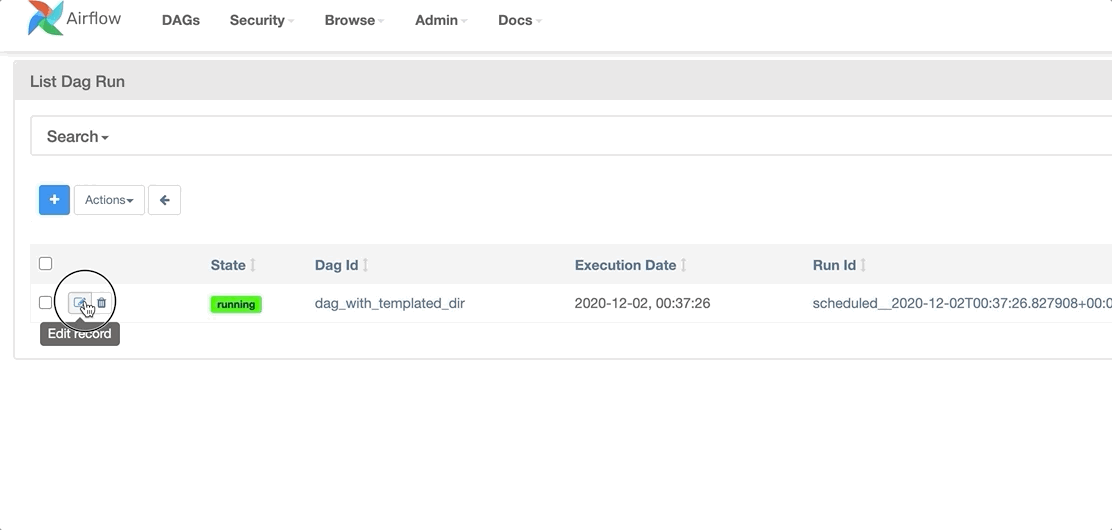Image resolution: width=1112 pixels, height=530 pixels.
Task: Click the Execution Date column header
Action: 626,265
